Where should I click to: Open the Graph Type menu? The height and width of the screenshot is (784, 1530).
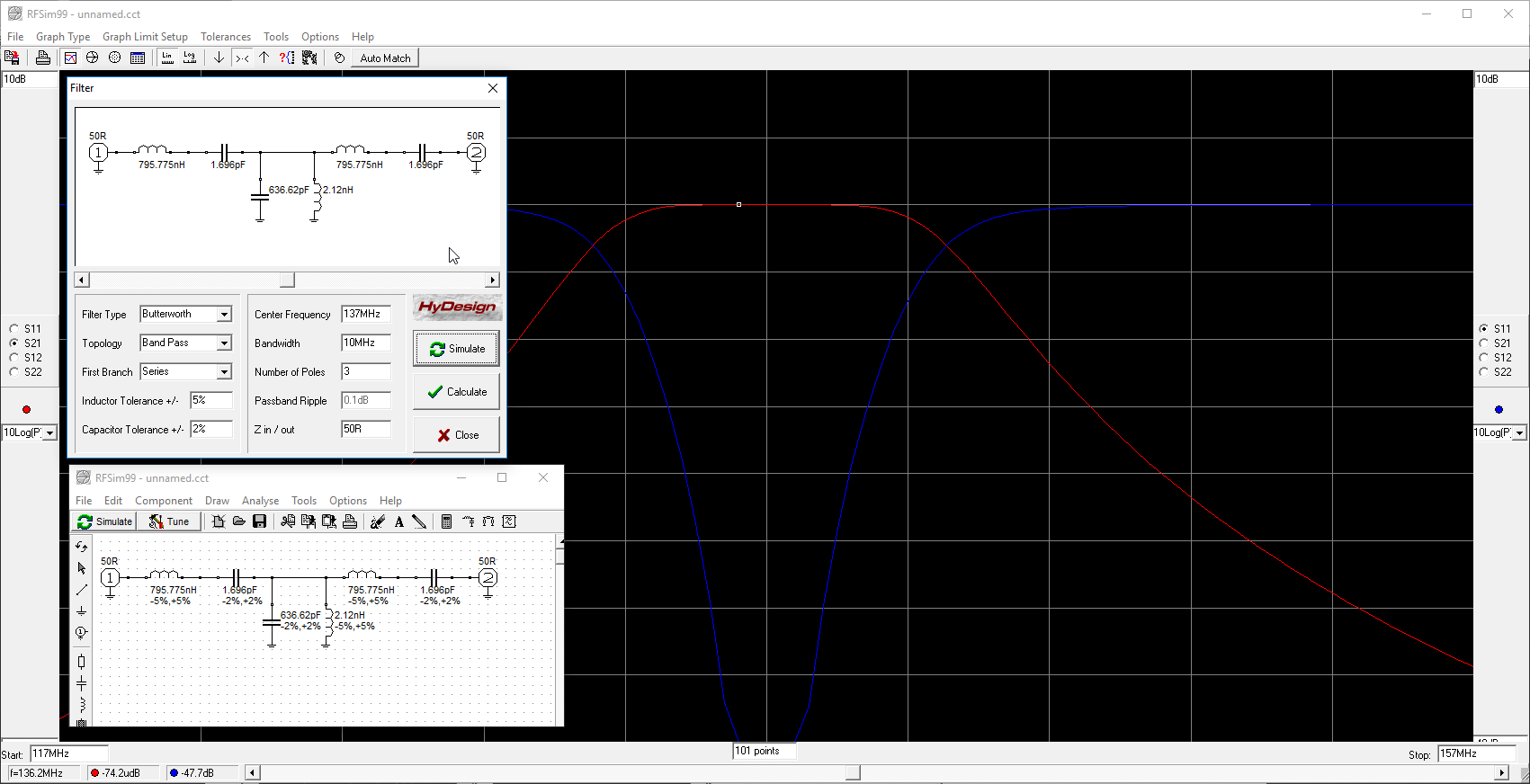pyautogui.click(x=63, y=37)
